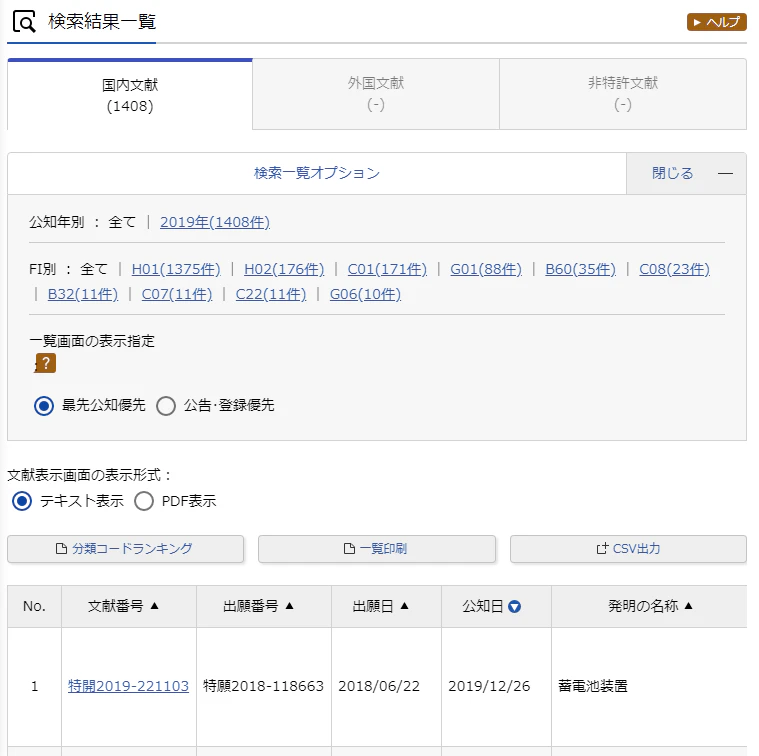The width and height of the screenshot is (759, 756).
Task: Open the ヘルプ help button
Action: (716, 22)
